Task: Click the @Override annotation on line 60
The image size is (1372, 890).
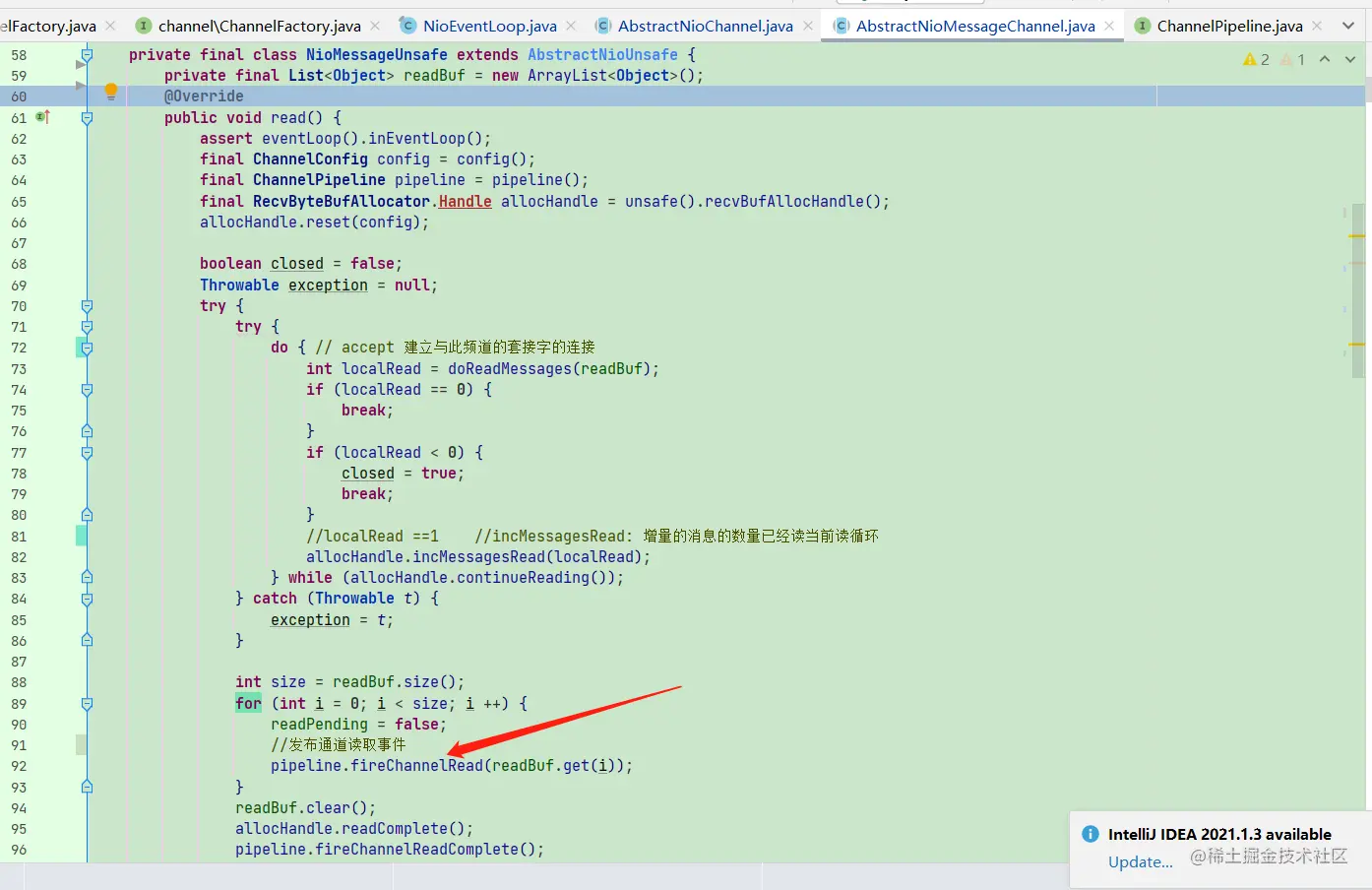Action: 204,96
